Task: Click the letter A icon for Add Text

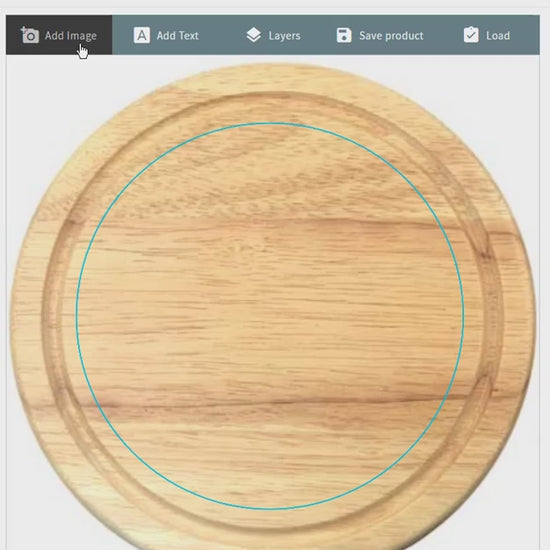Action: point(142,35)
